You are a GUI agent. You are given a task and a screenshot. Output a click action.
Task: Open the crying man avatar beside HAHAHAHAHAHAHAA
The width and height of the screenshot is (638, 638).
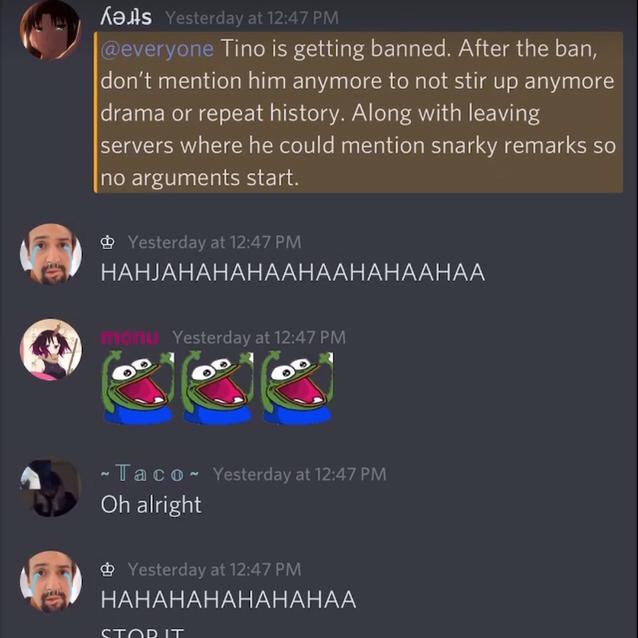[x=50, y=581]
